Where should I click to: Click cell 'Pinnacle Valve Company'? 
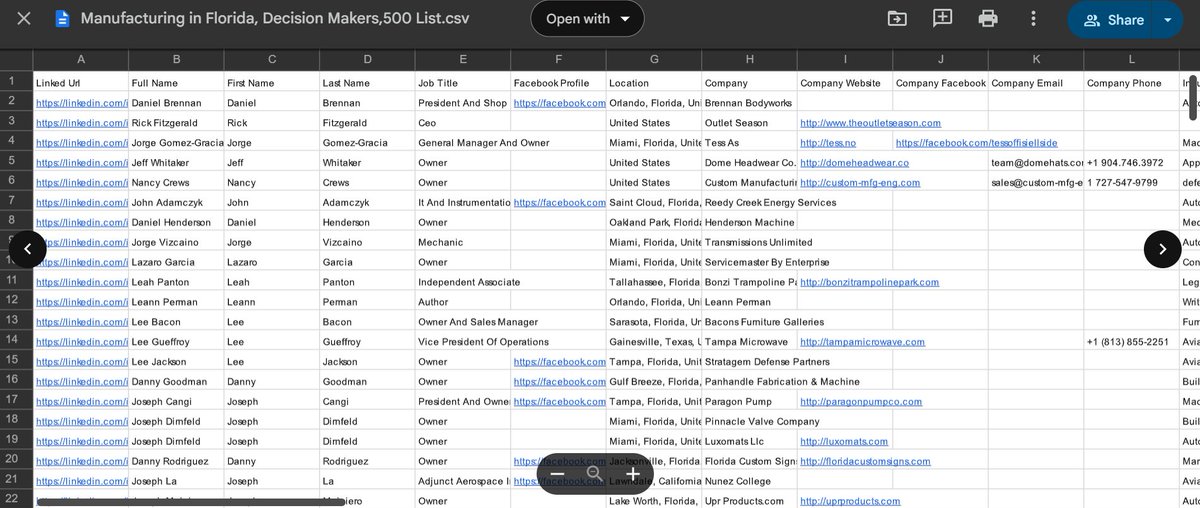coord(762,422)
